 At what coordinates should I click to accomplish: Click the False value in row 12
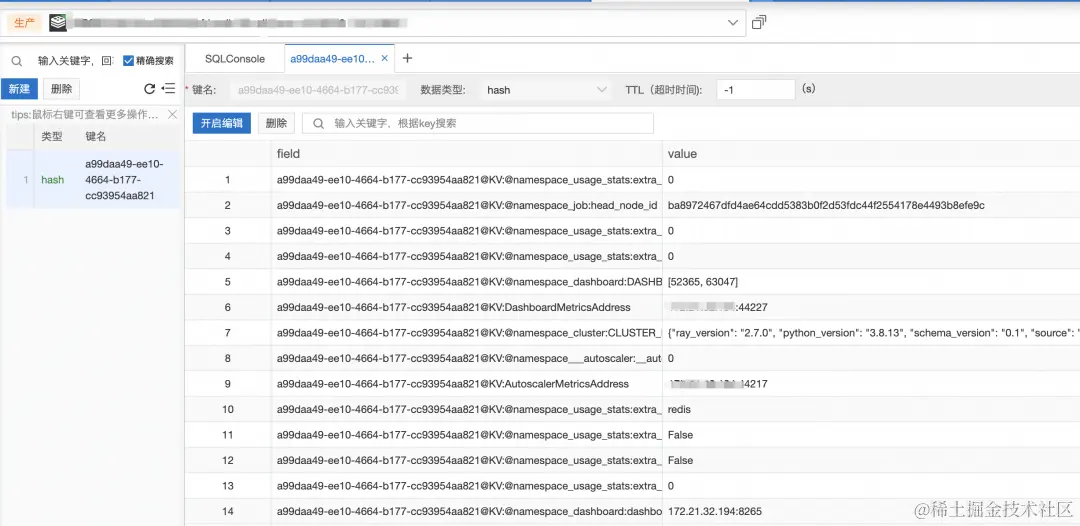pyautogui.click(x=681, y=460)
